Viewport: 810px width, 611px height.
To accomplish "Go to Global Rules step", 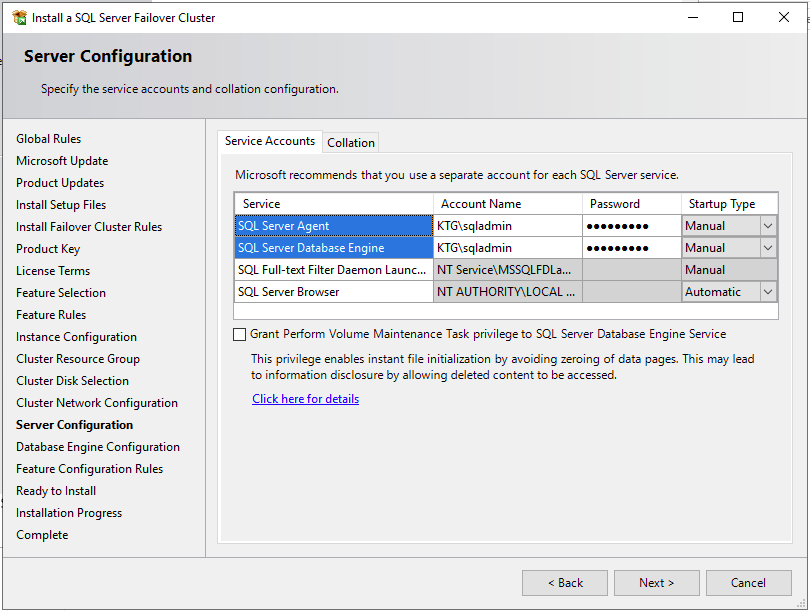I will [x=49, y=139].
